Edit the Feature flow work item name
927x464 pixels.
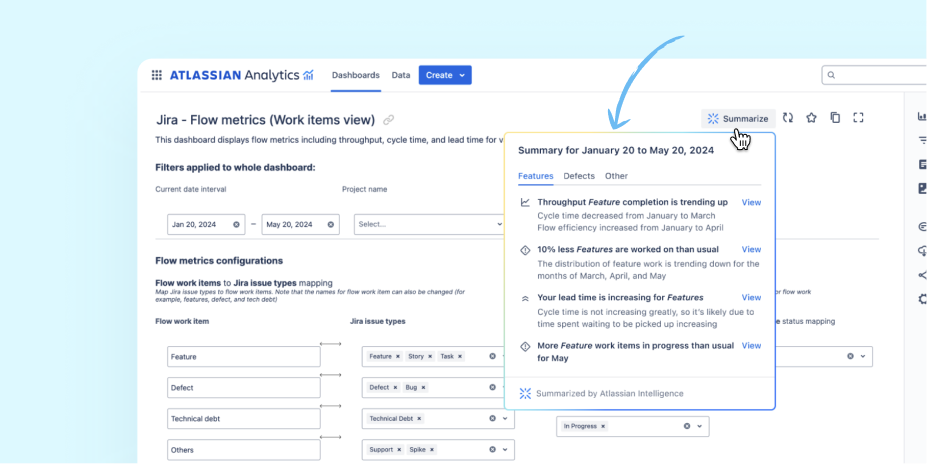(244, 356)
